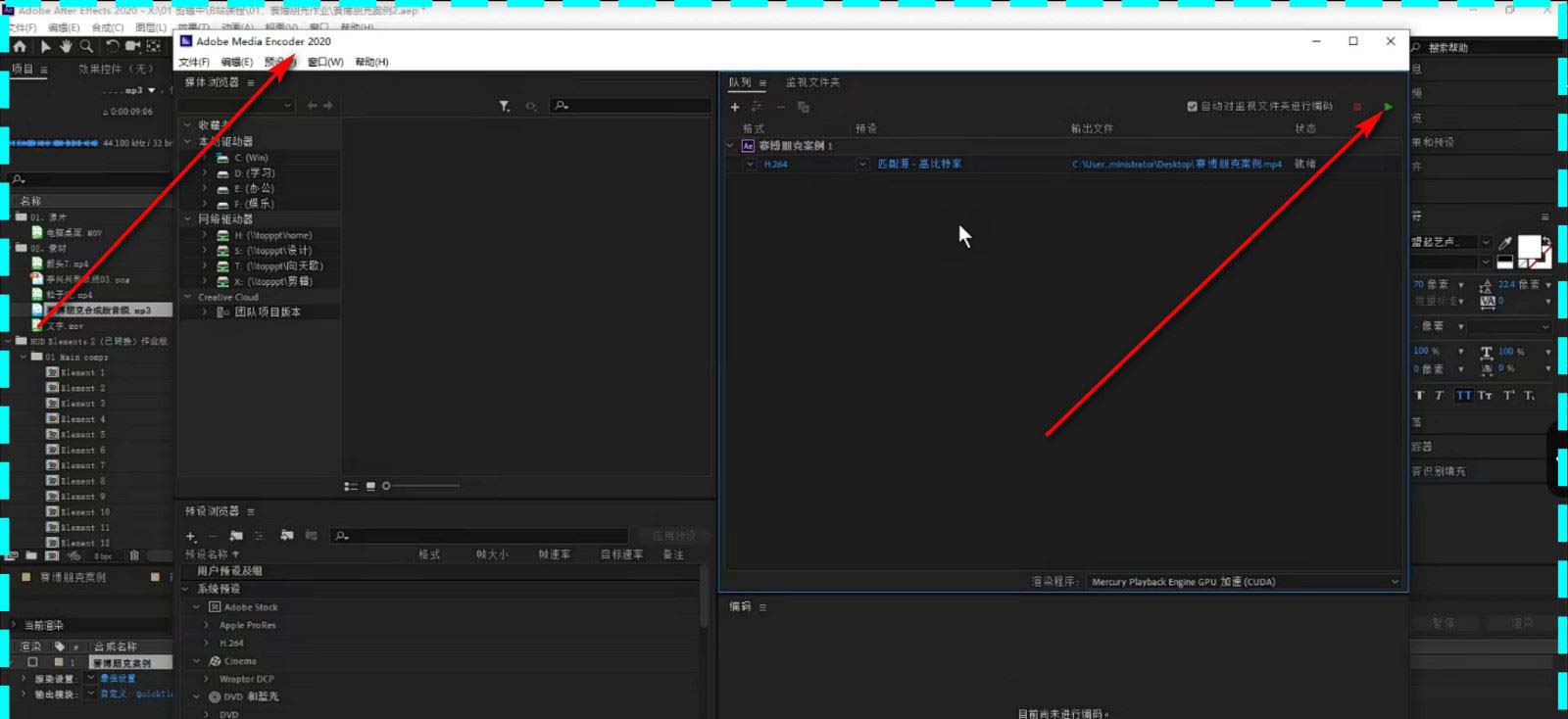
Task: Click the new preset group folder icon
Action: pos(236,536)
